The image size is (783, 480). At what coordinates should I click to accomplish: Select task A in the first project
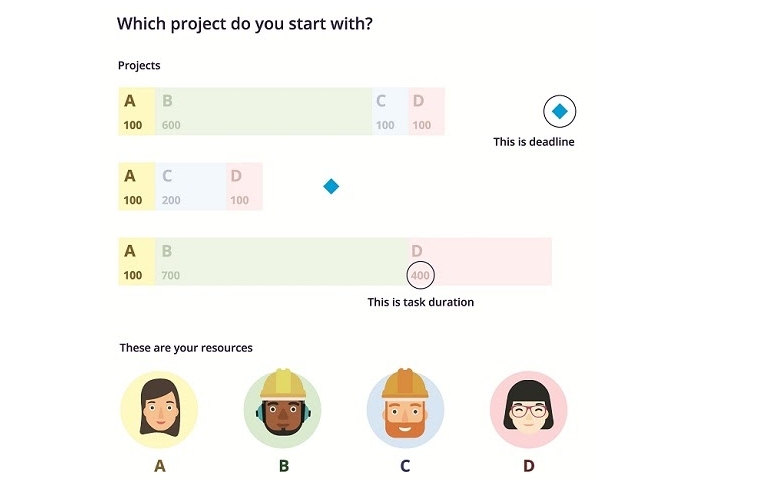pyautogui.click(x=136, y=111)
